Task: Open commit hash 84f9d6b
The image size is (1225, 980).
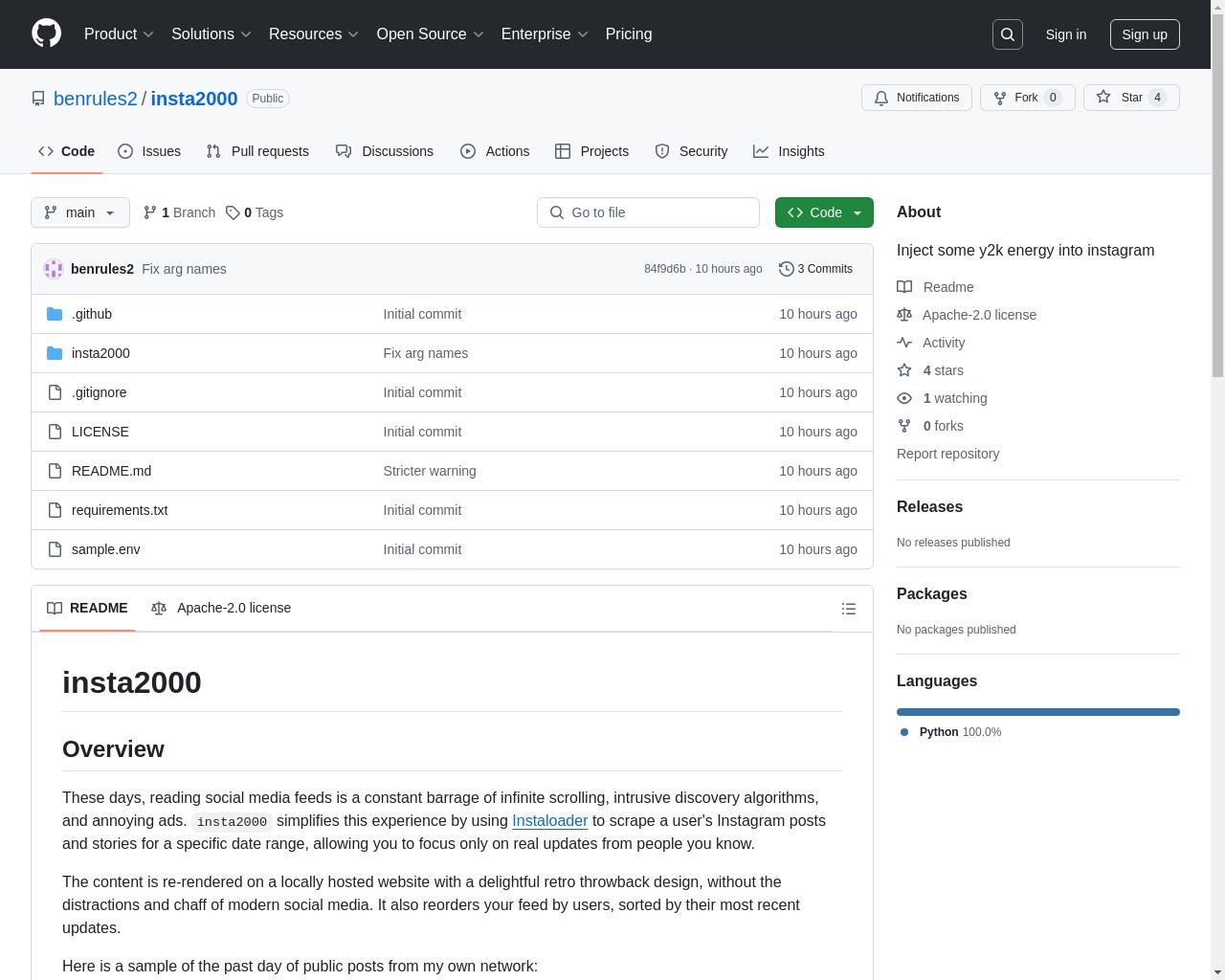Action: pyautogui.click(x=665, y=269)
